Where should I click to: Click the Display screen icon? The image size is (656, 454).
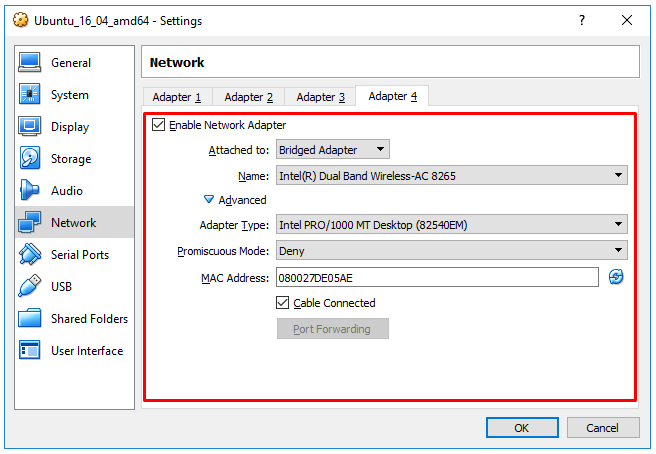click(x=29, y=126)
